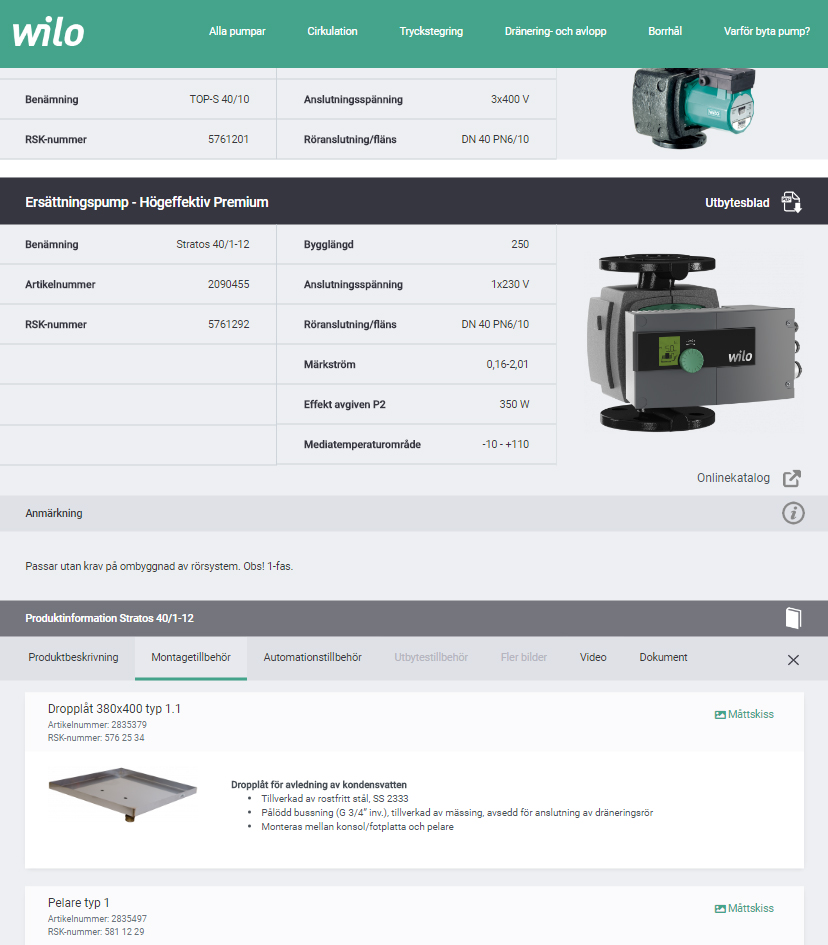
Task: Switch to Produktbeskrivning tab
Action: coord(73,658)
